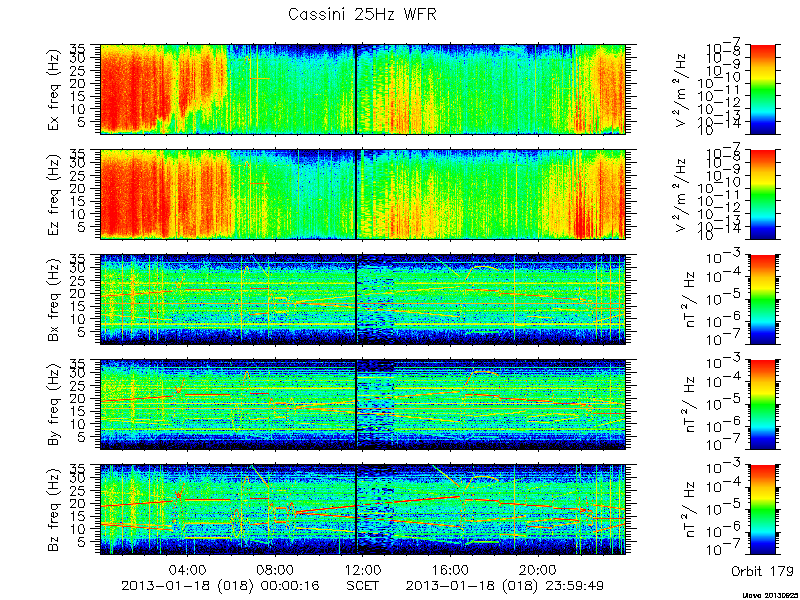Select the By spectrogram panel
Viewport: 800px width, 600px height.
click(363, 405)
